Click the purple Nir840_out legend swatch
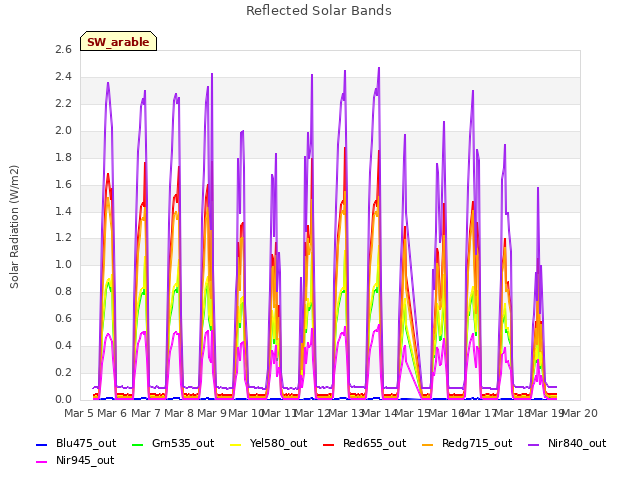640x480 pixels. point(534,445)
